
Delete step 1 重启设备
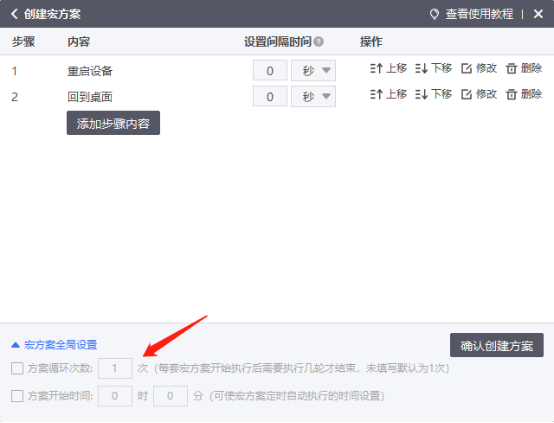(x=524, y=68)
